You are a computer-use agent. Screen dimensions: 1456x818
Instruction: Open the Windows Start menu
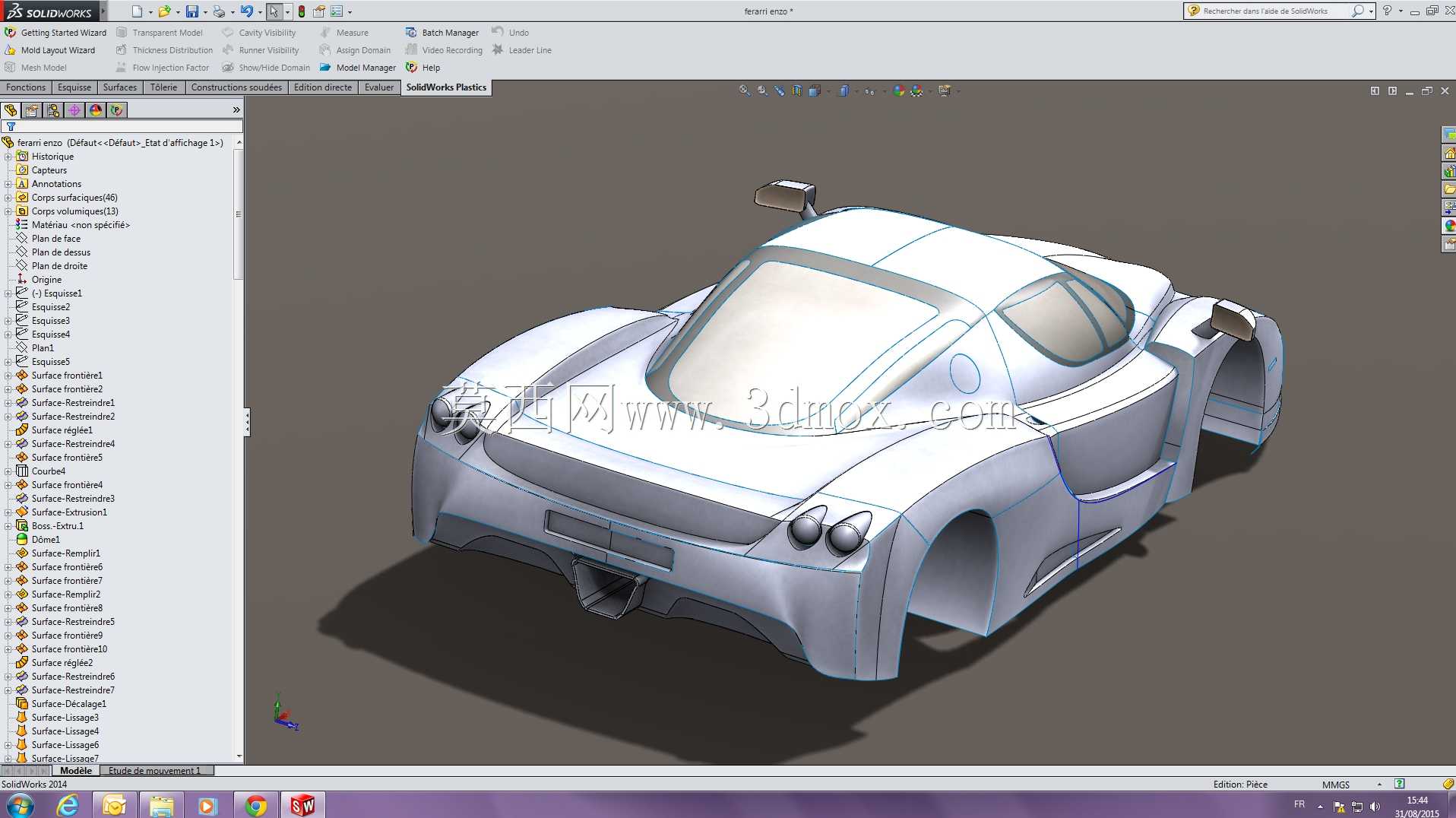coord(20,805)
